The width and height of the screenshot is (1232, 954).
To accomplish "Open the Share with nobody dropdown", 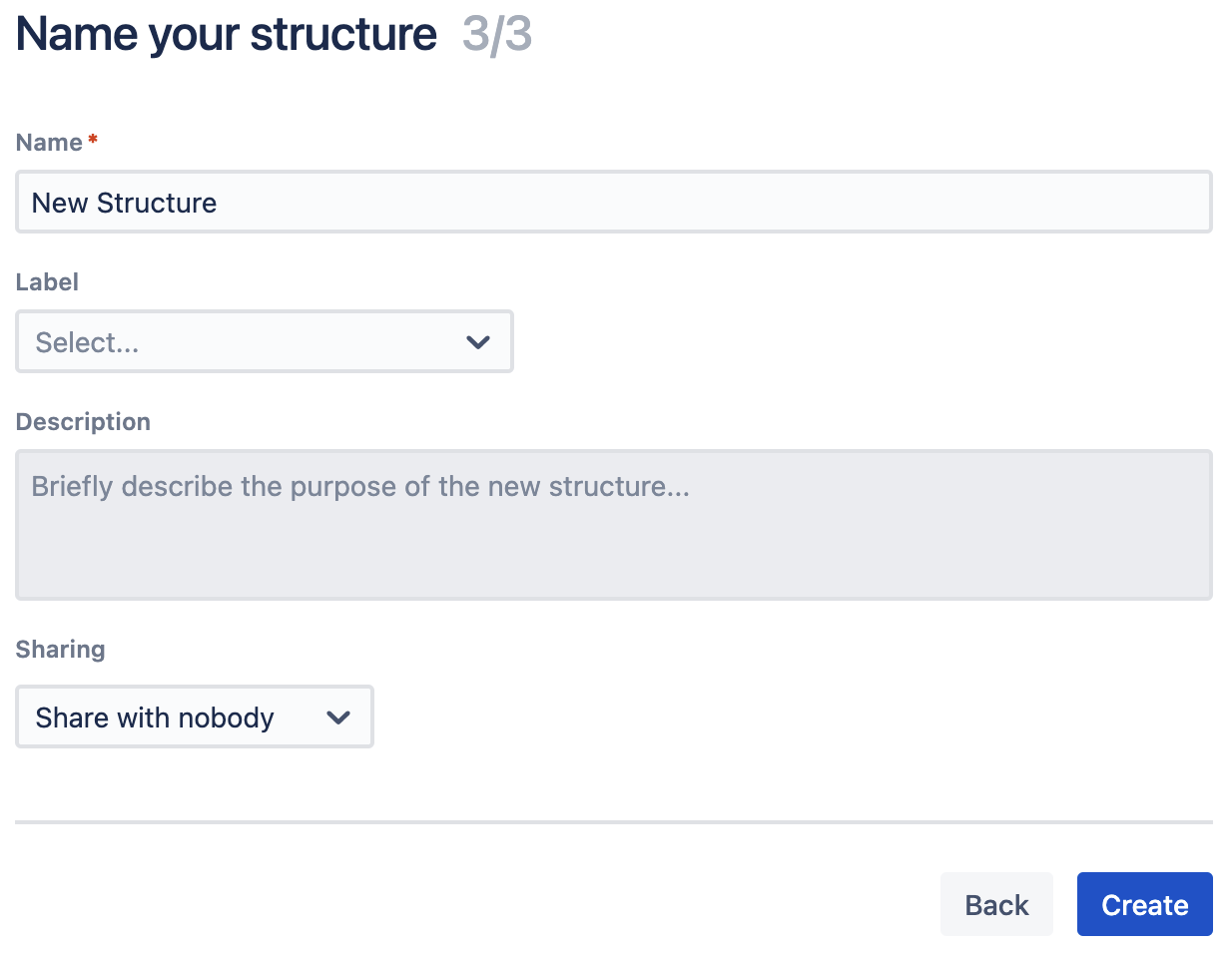I will (194, 717).
